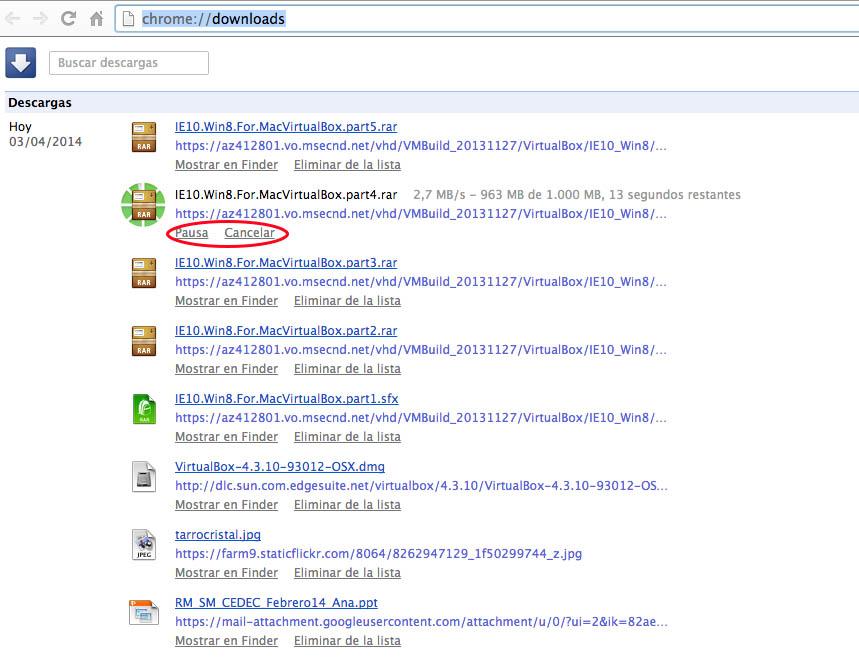Viewport: 859px width, 662px height.
Task: Open IE10.Win8.For.MacVirtualBox.part5.rar file link
Action: pyautogui.click(x=286, y=127)
